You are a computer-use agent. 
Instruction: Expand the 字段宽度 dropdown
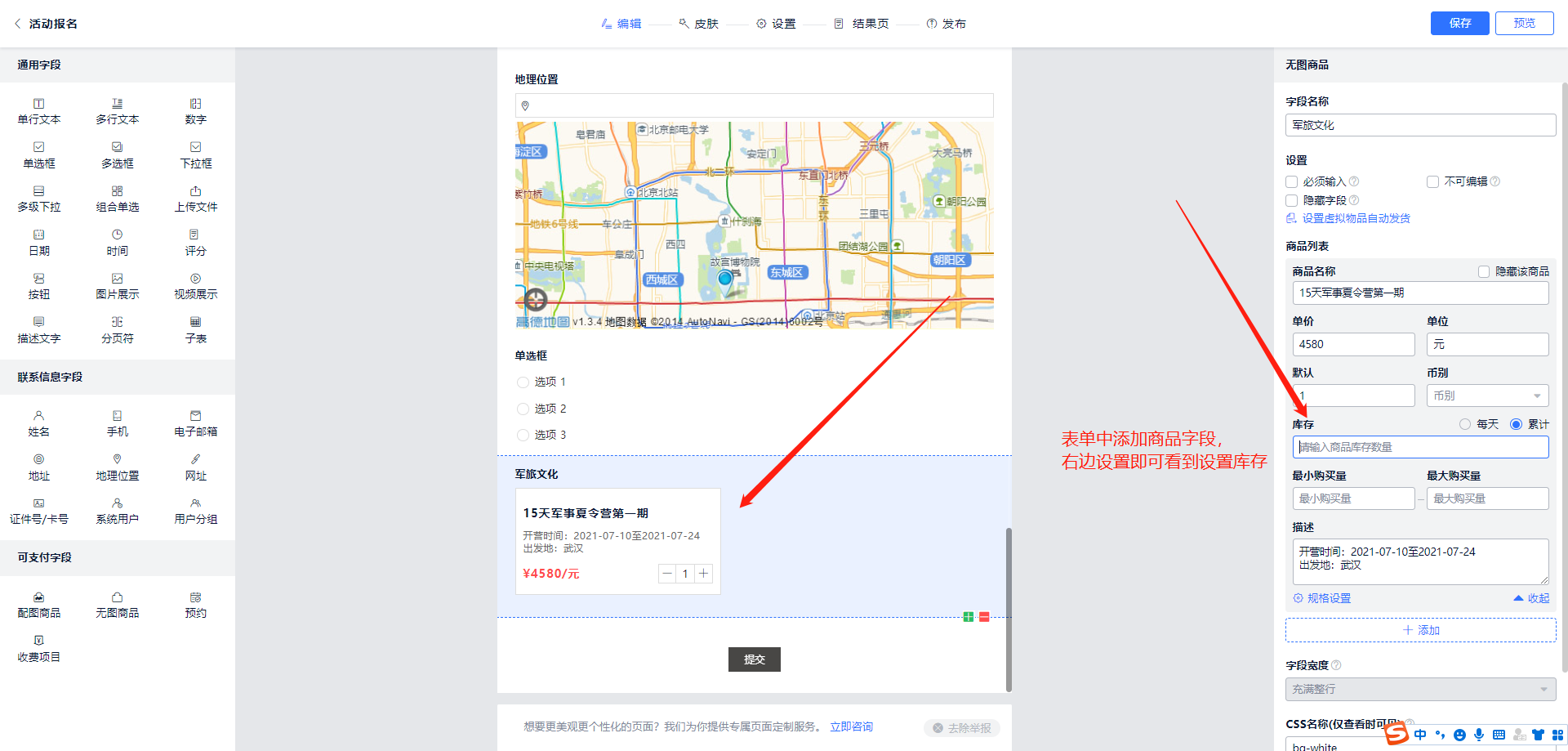pyautogui.click(x=1420, y=689)
